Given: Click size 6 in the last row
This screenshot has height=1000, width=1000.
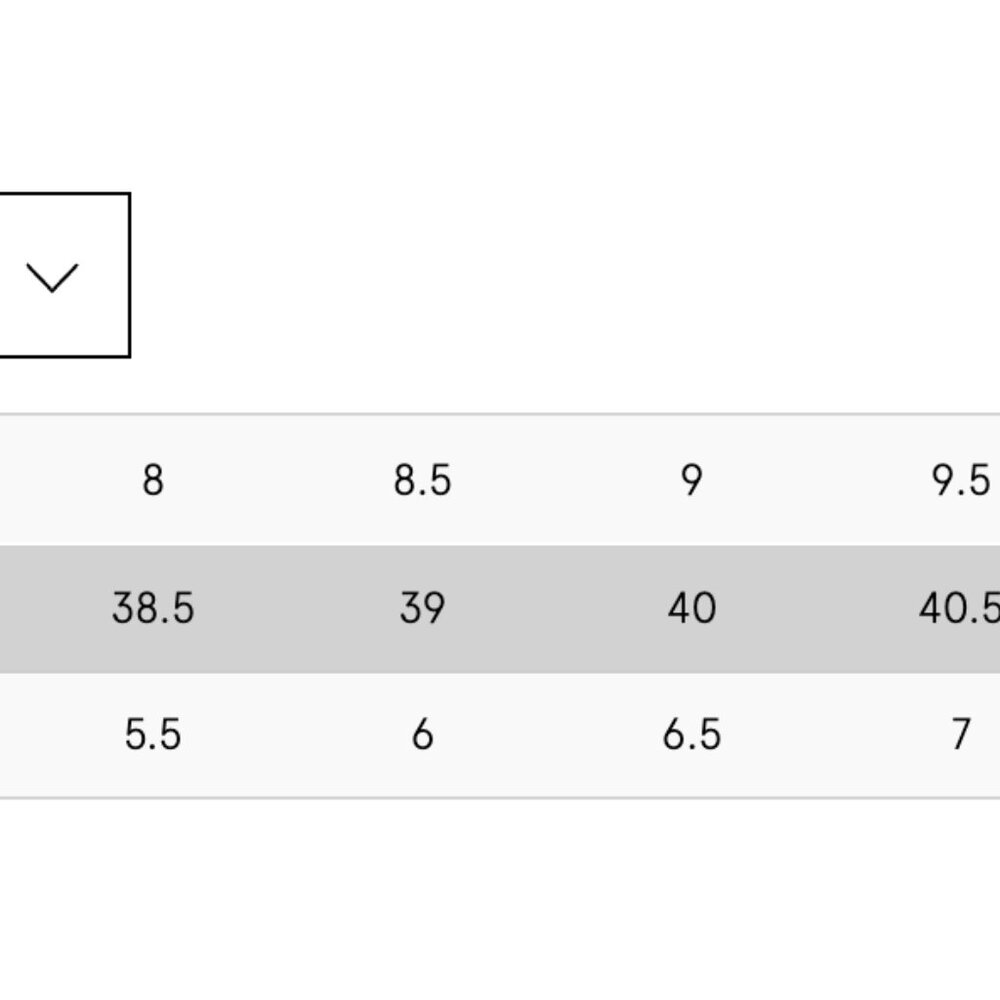Looking at the screenshot, I should [x=422, y=736].
